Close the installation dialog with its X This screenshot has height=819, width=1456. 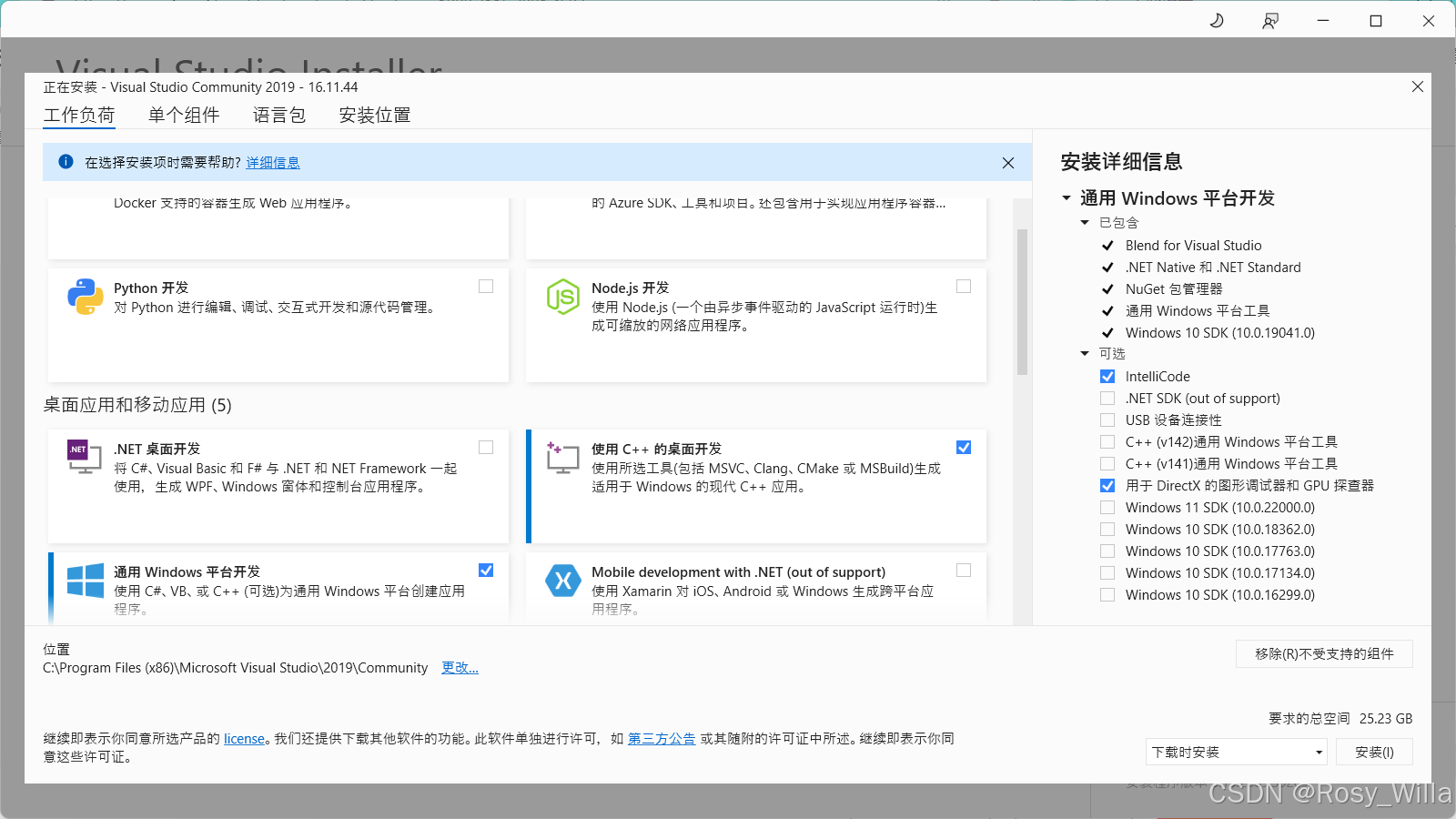click(x=1418, y=86)
